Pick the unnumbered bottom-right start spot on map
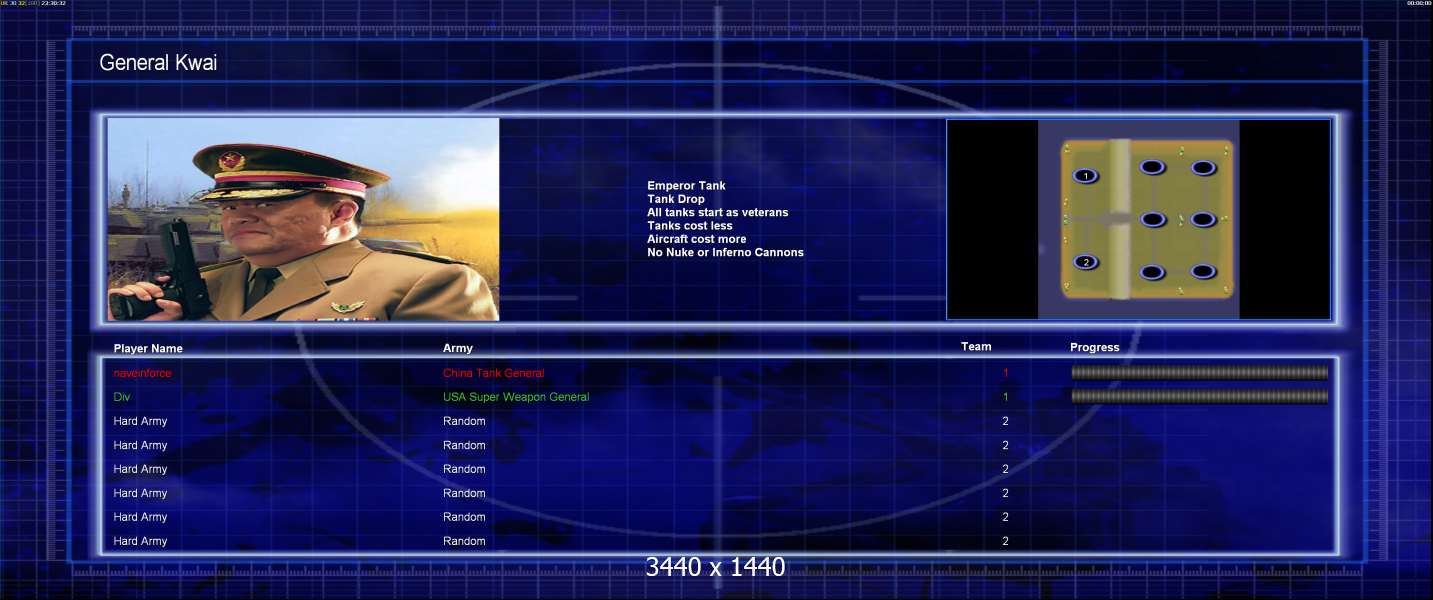This screenshot has height=600, width=1433. point(1203,272)
